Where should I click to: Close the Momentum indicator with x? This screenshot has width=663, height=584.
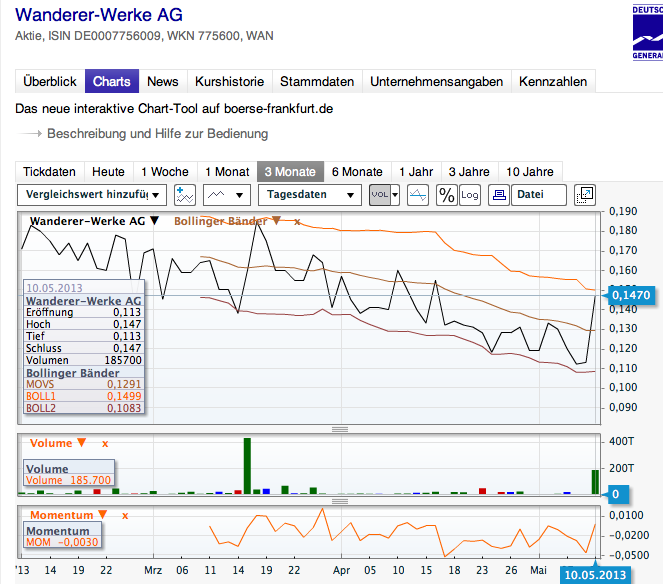pyautogui.click(x=127, y=514)
